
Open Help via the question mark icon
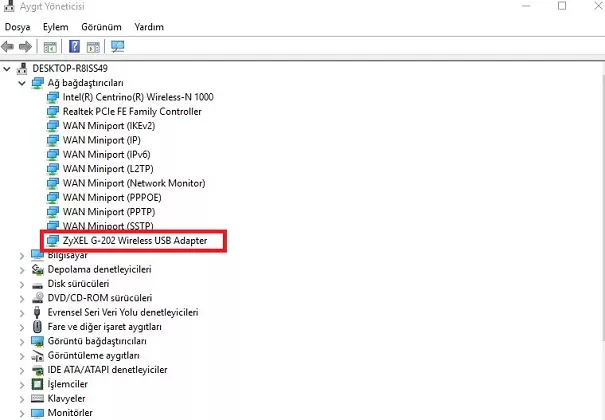tap(74, 47)
